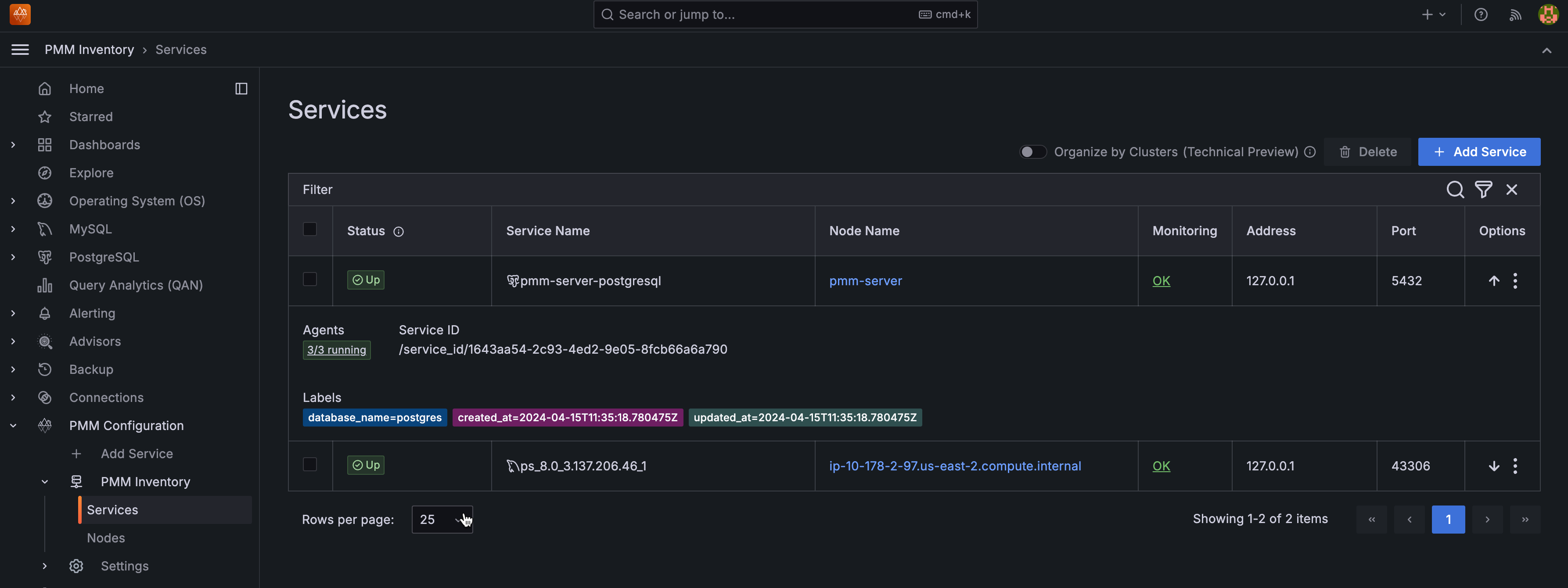Go to pagination page 1 button
Image resolution: width=1568 pixels, height=588 pixels.
tap(1448, 519)
